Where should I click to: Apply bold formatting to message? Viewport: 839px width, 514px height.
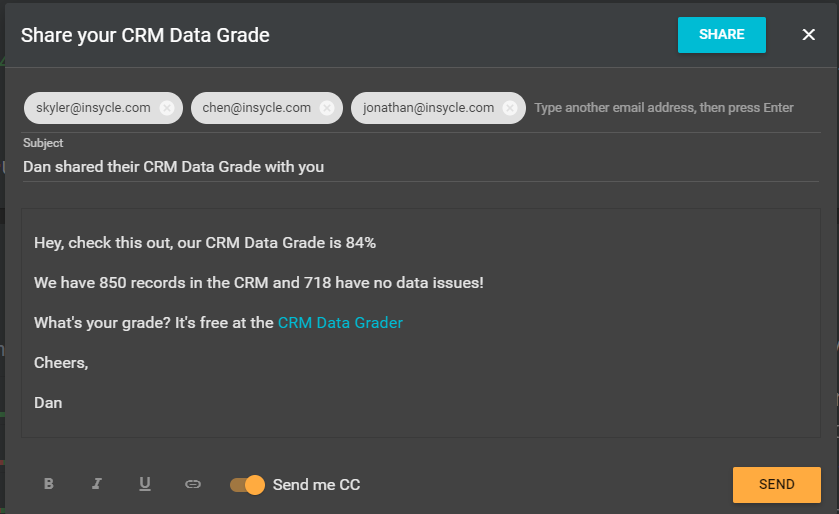(49, 485)
